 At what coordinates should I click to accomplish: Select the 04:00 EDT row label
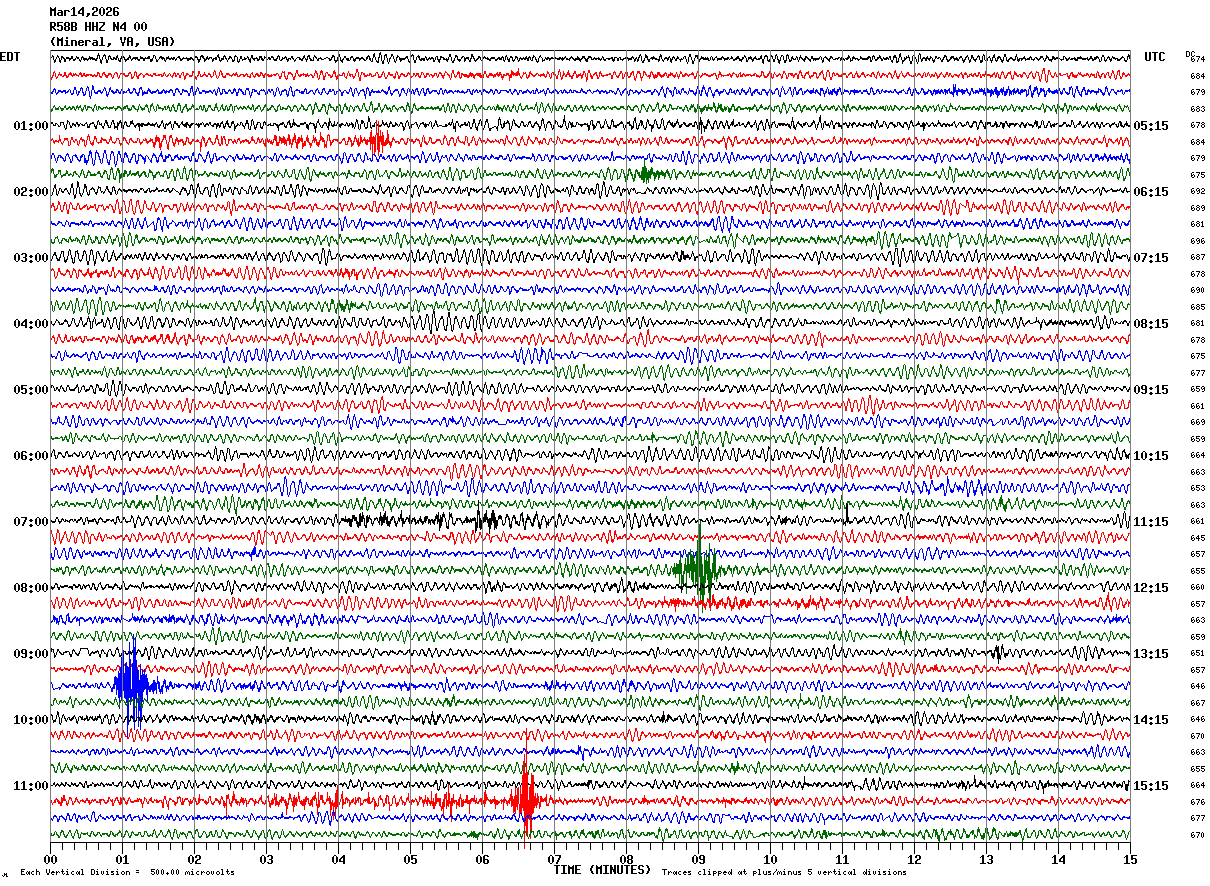pos(30,324)
